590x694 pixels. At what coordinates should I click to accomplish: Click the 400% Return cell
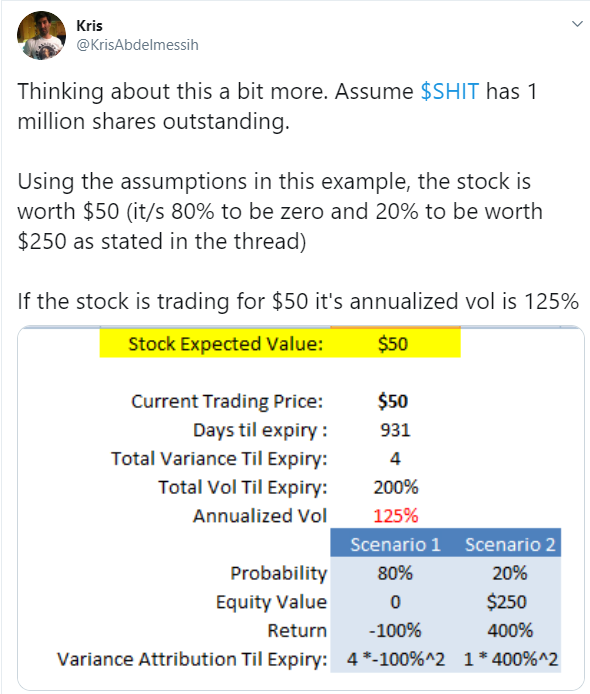click(x=510, y=630)
